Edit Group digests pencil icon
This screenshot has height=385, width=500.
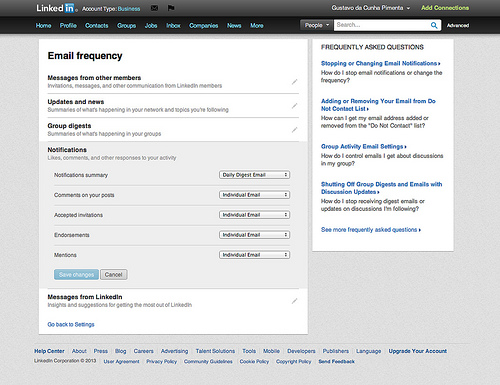click(x=294, y=130)
